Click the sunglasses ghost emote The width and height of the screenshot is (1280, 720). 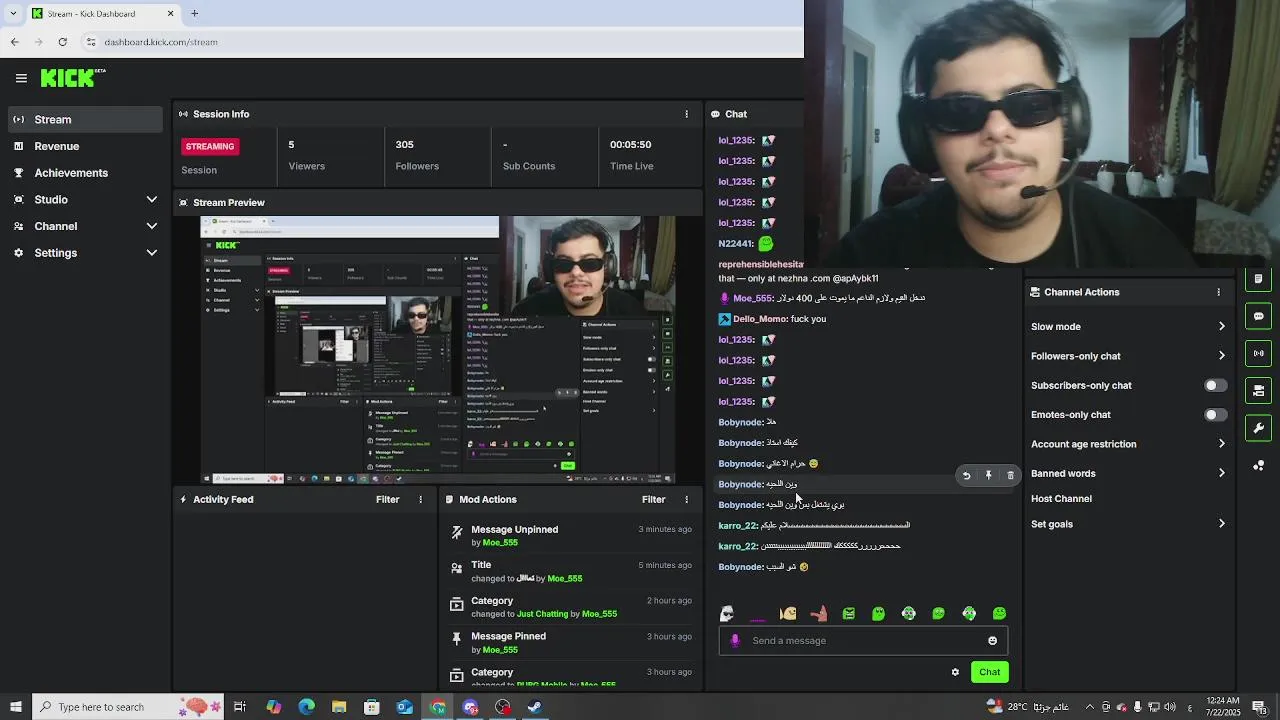(727, 614)
